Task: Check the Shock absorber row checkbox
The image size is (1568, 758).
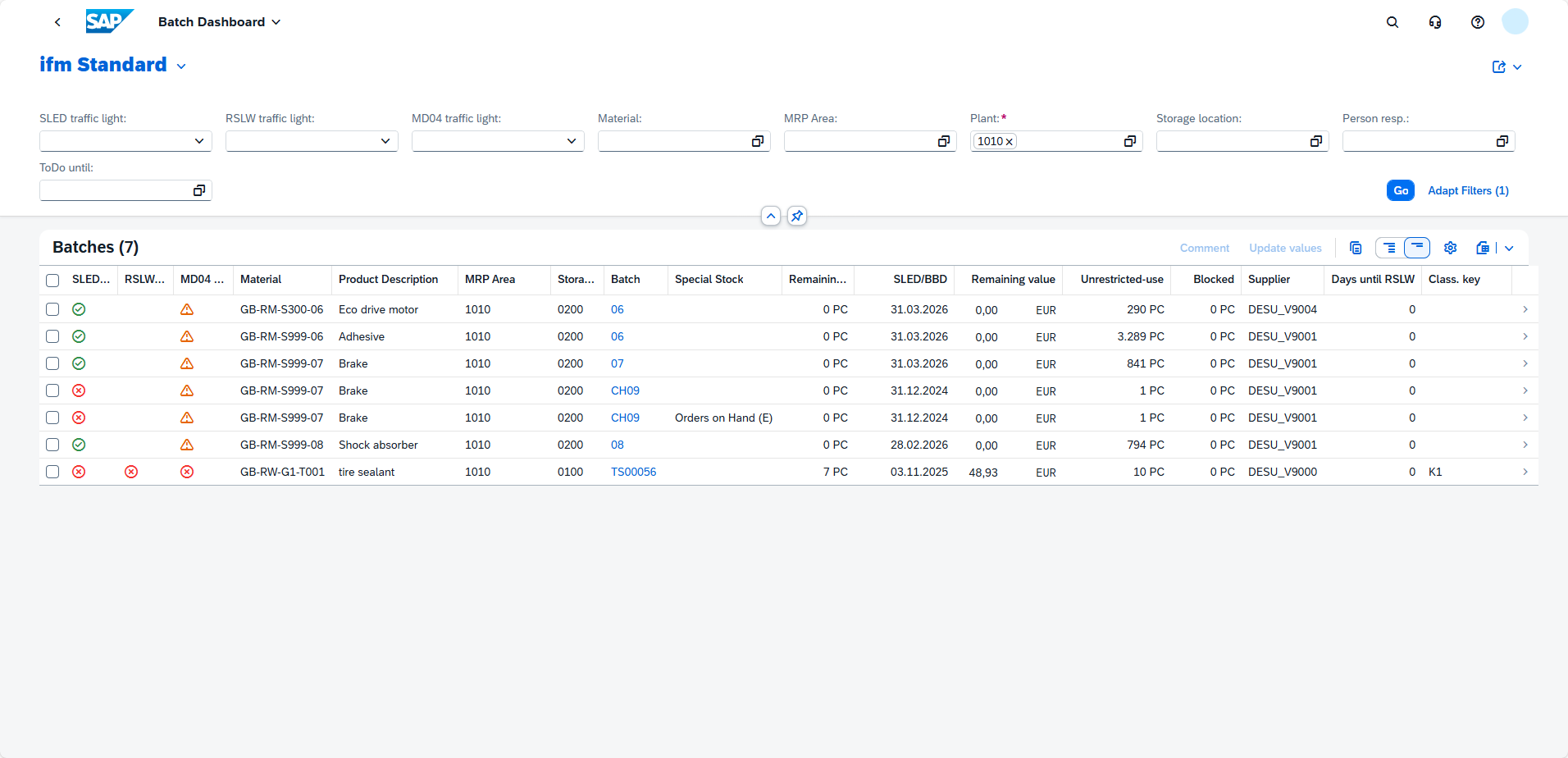Action: [x=52, y=445]
